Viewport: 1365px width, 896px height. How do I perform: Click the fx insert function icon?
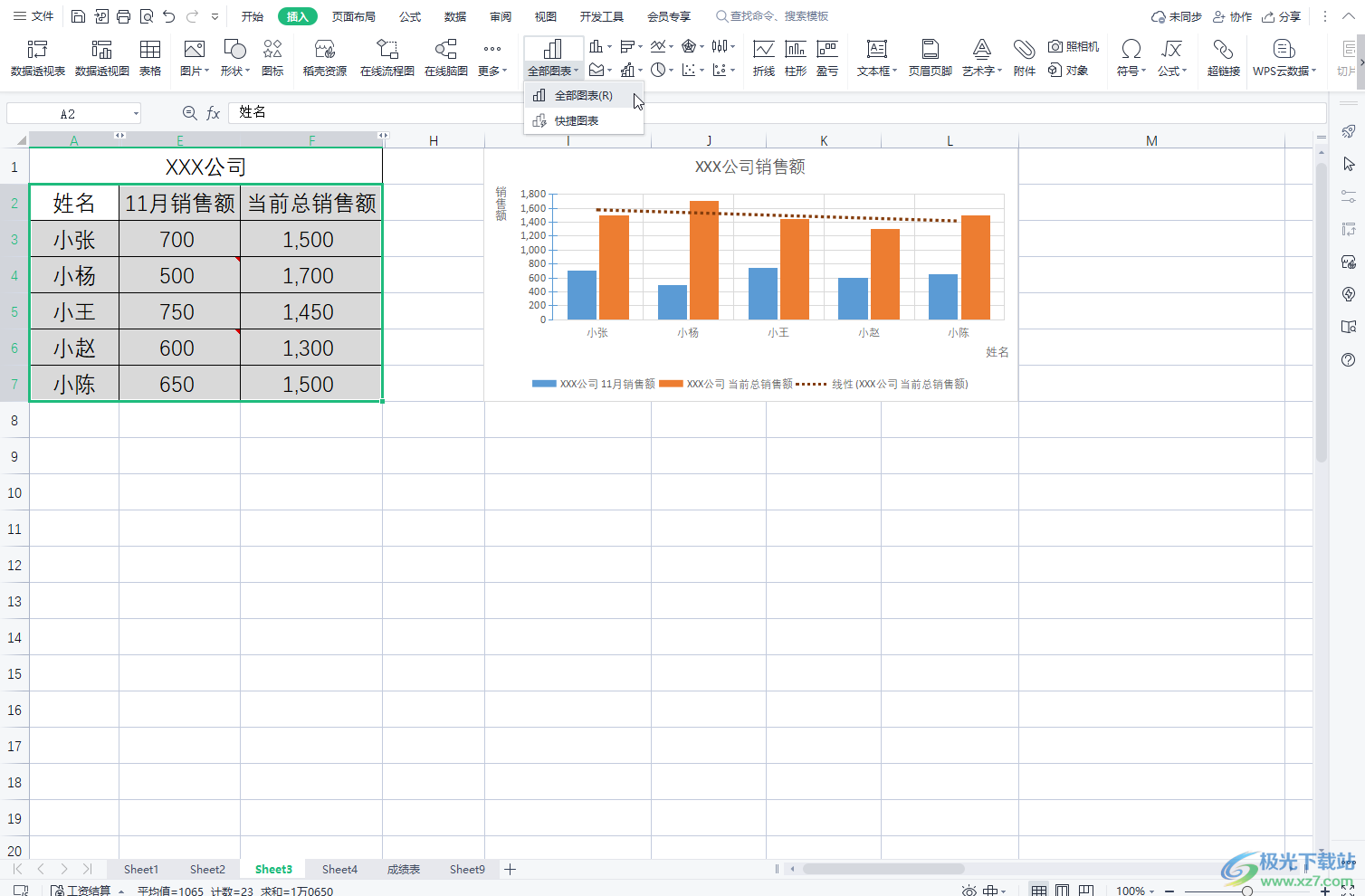[x=214, y=113]
